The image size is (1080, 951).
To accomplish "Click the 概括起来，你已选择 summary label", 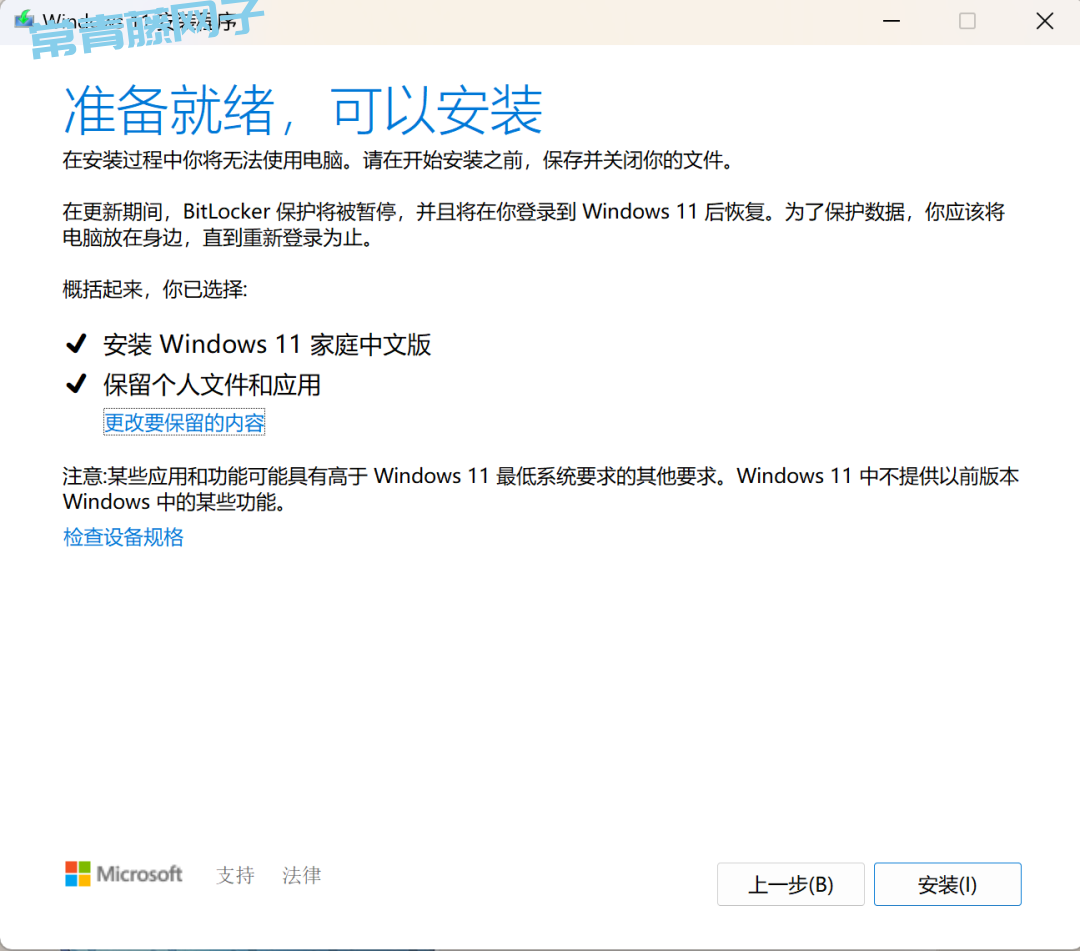I will [155, 290].
